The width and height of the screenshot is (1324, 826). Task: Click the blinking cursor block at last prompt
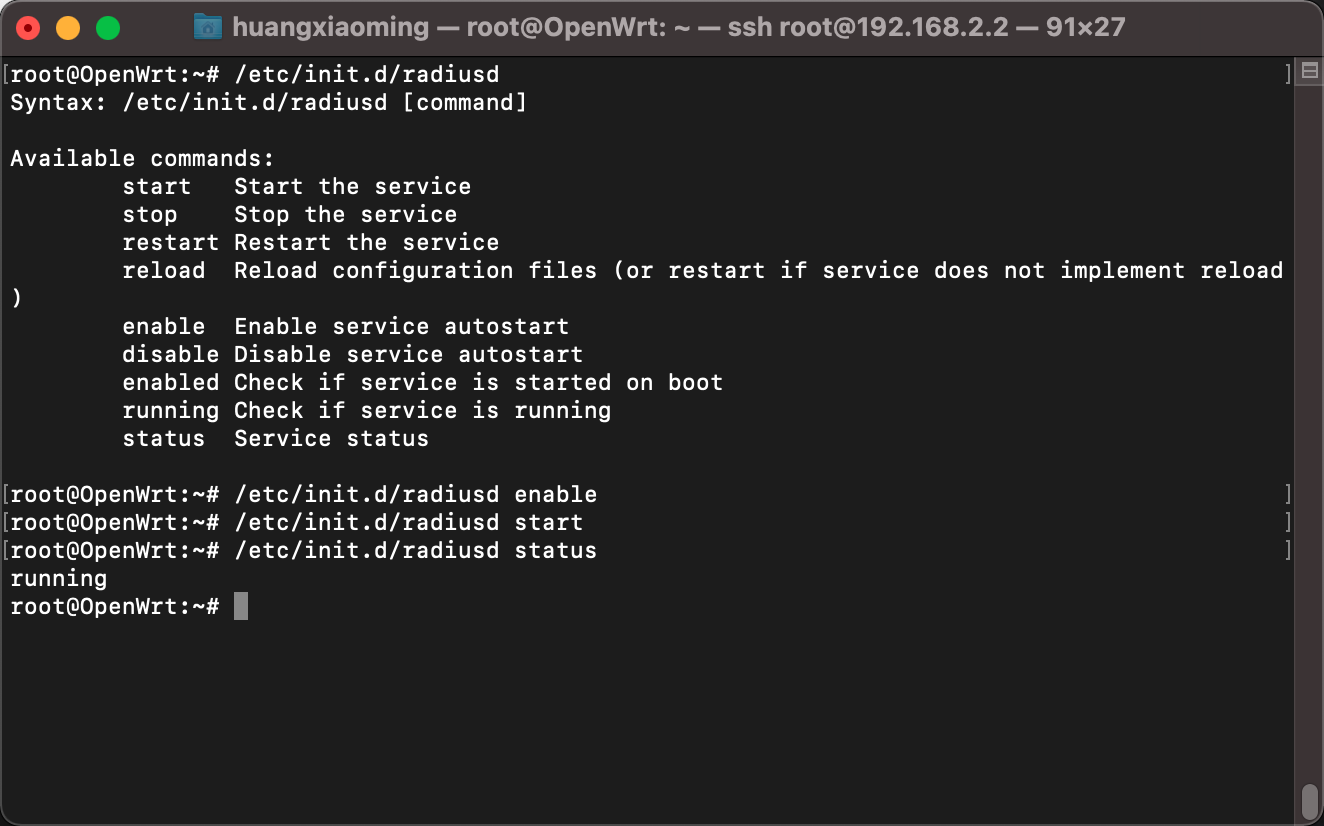tap(240, 606)
